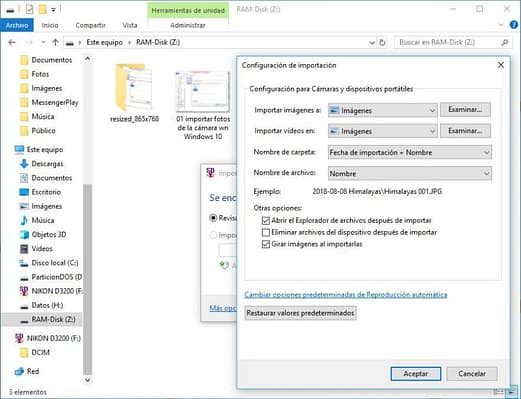Click navigation pane scroll down arrow
521x399 pixels.
[x=87, y=380]
